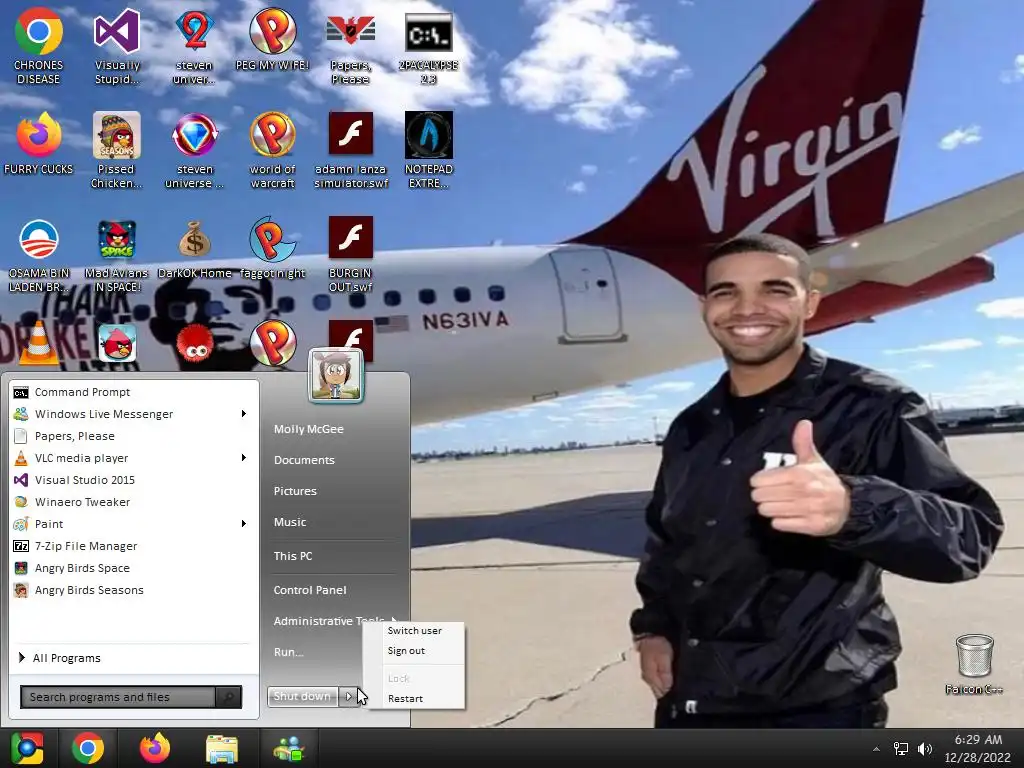
Task: Start Angry Birds Seasons from Start menu
Action: [x=134, y=590]
